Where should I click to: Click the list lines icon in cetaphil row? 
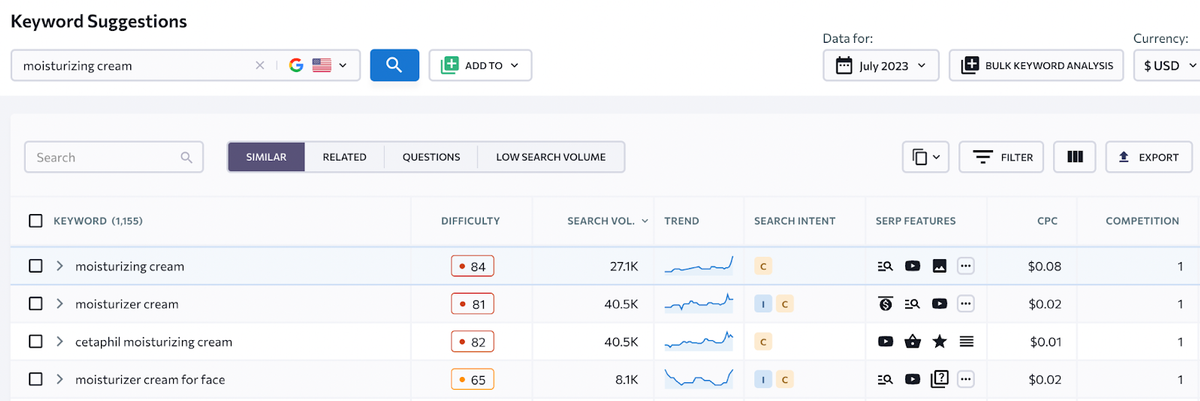966,341
